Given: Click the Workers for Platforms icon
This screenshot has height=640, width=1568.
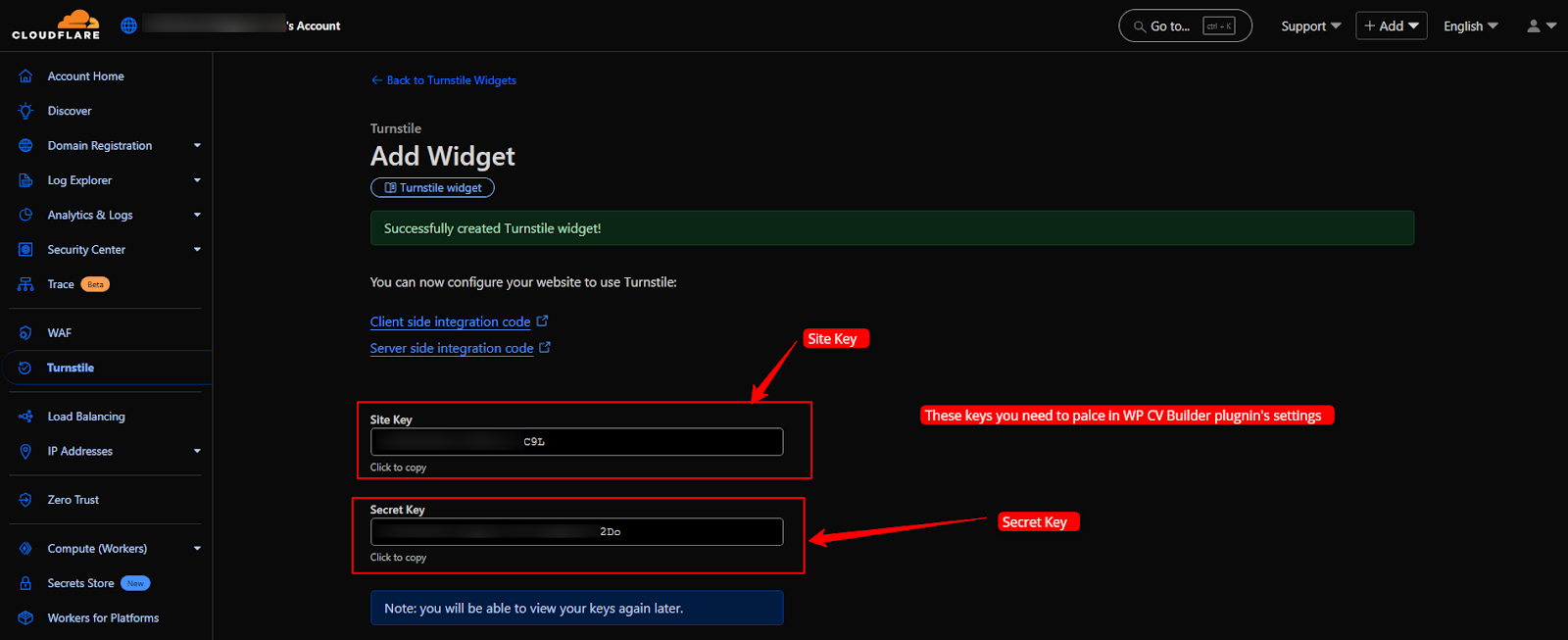Looking at the screenshot, I should (x=25, y=618).
